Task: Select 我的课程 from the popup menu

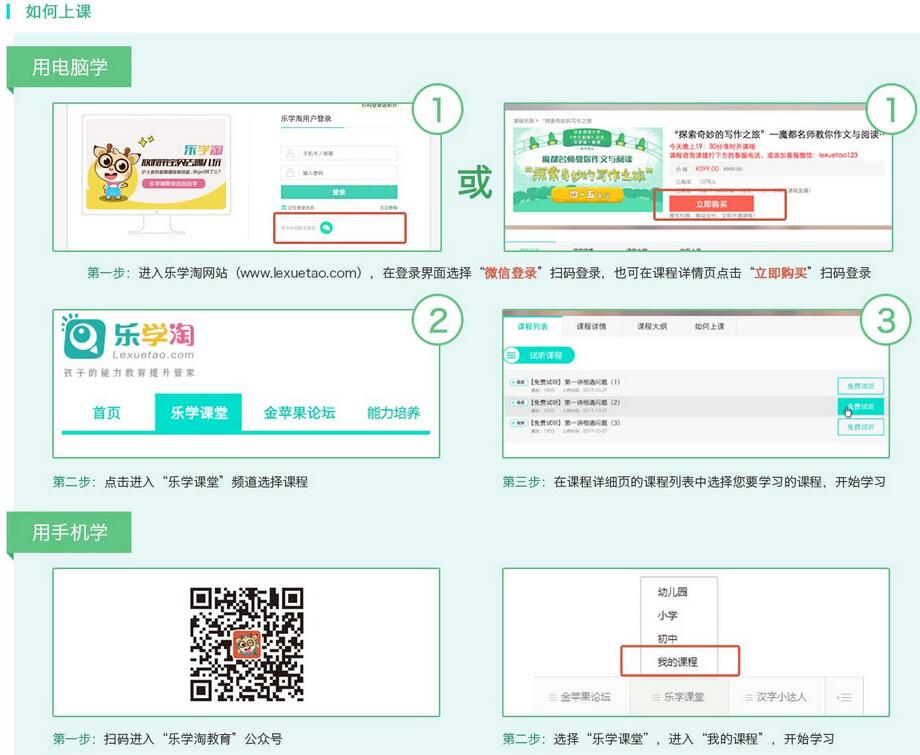Action: [678, 662]
